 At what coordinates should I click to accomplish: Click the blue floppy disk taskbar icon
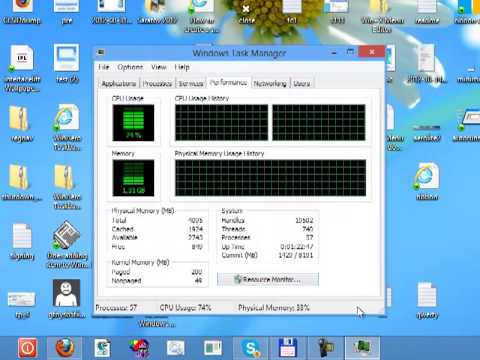(288, 348)
